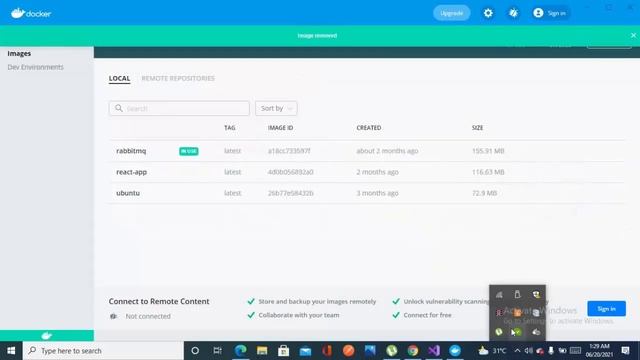Image resolution: width=640 pixels, height=360 pixels.
Task: Click '155.91 MB' size value
Action: [x=488, y=151]
